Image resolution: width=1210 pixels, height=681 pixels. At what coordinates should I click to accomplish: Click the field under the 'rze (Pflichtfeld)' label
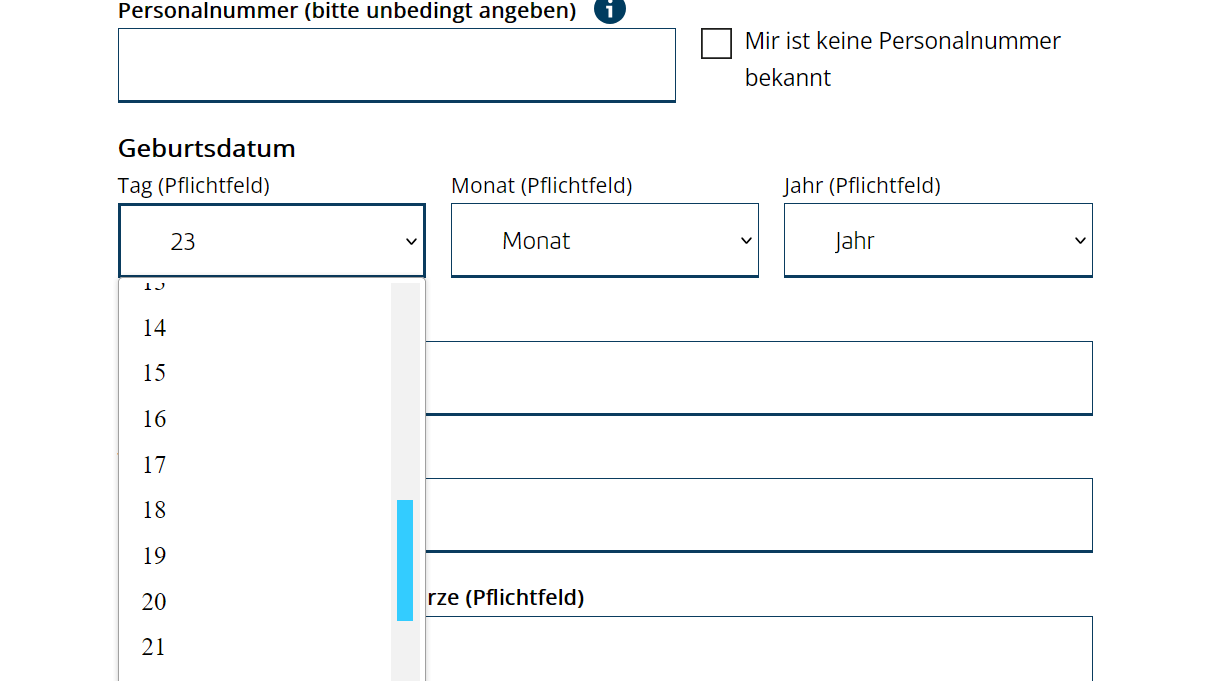758,650
